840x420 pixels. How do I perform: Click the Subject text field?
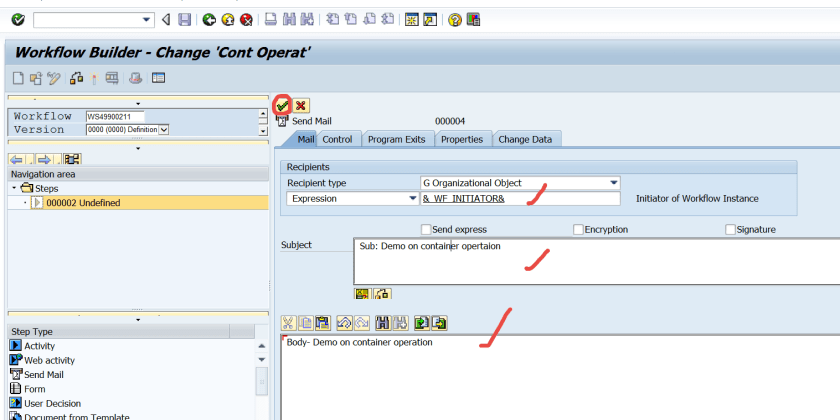[590, 260]
